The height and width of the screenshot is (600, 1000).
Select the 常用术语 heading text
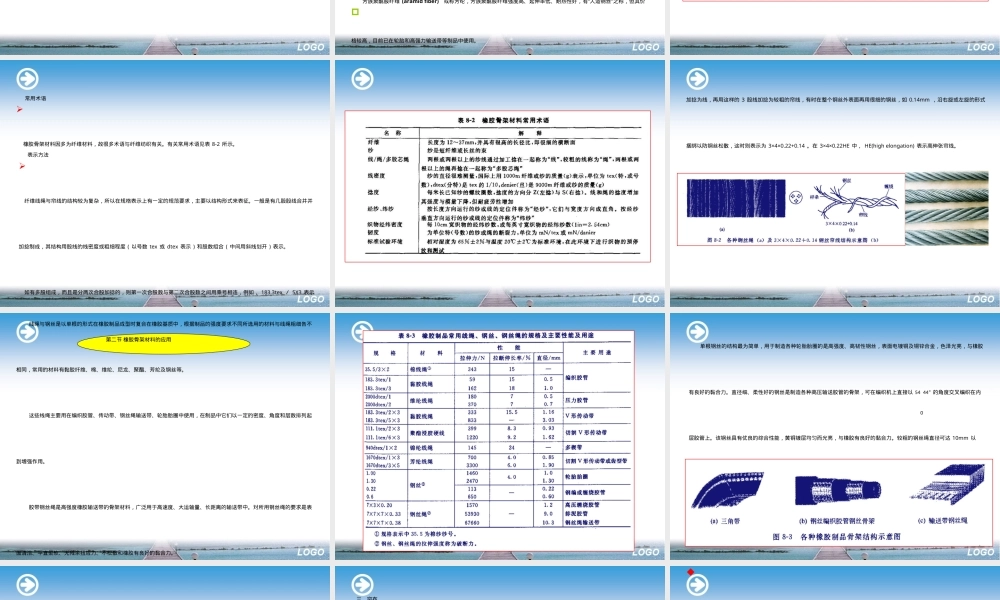(x=35, y=99)
